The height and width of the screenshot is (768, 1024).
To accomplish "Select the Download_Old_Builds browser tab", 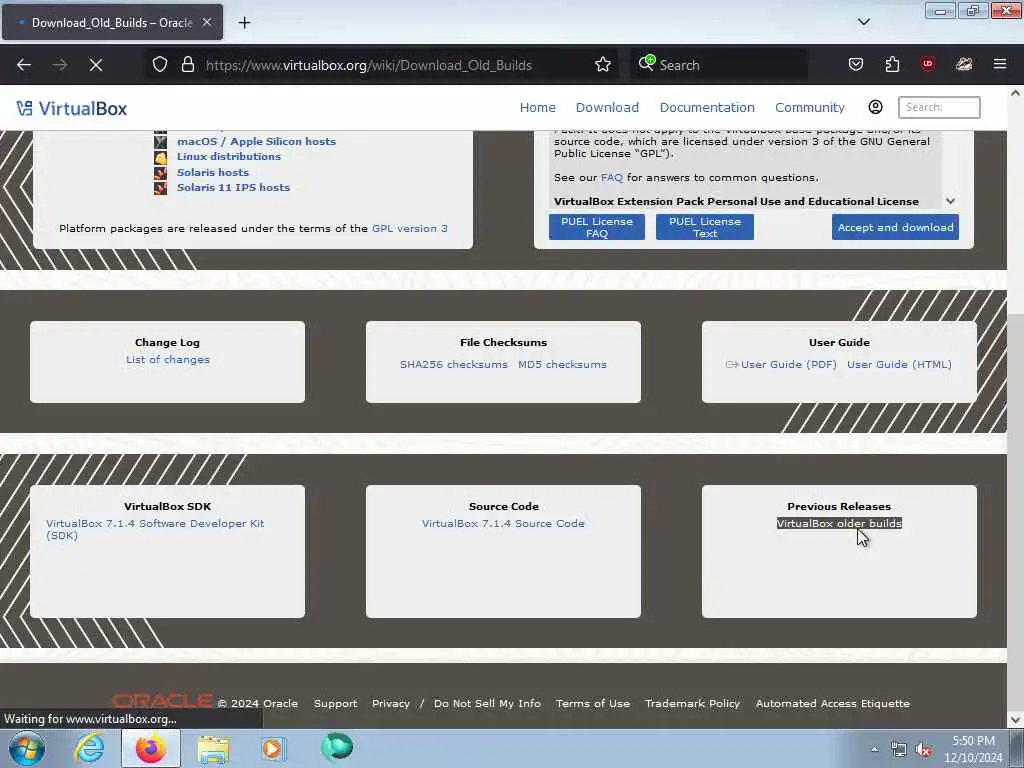I will click(x=112, y=23).
